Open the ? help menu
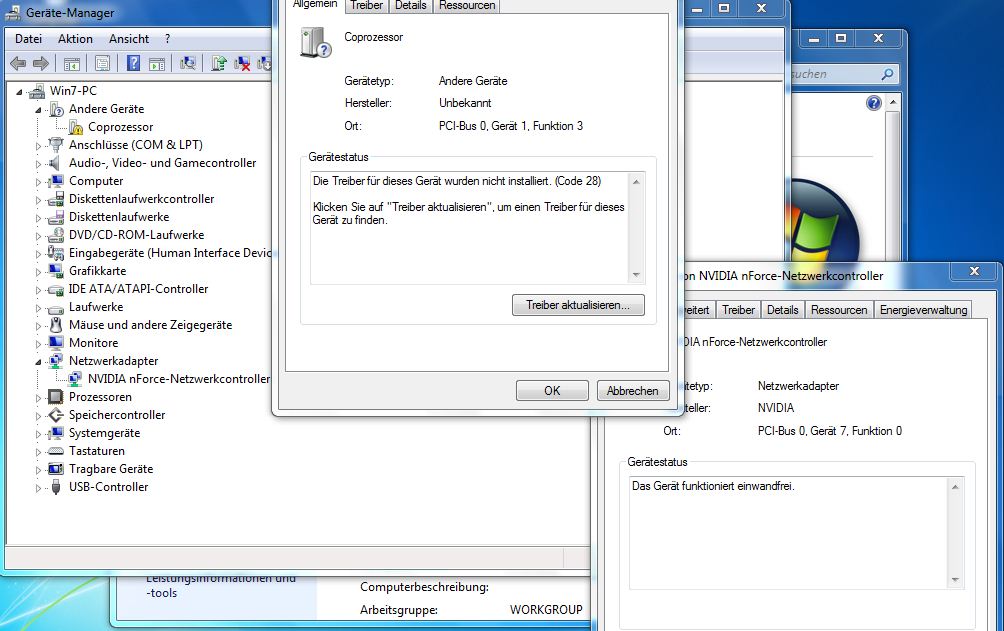1004x631 pixels. click(x=167, y=38)
